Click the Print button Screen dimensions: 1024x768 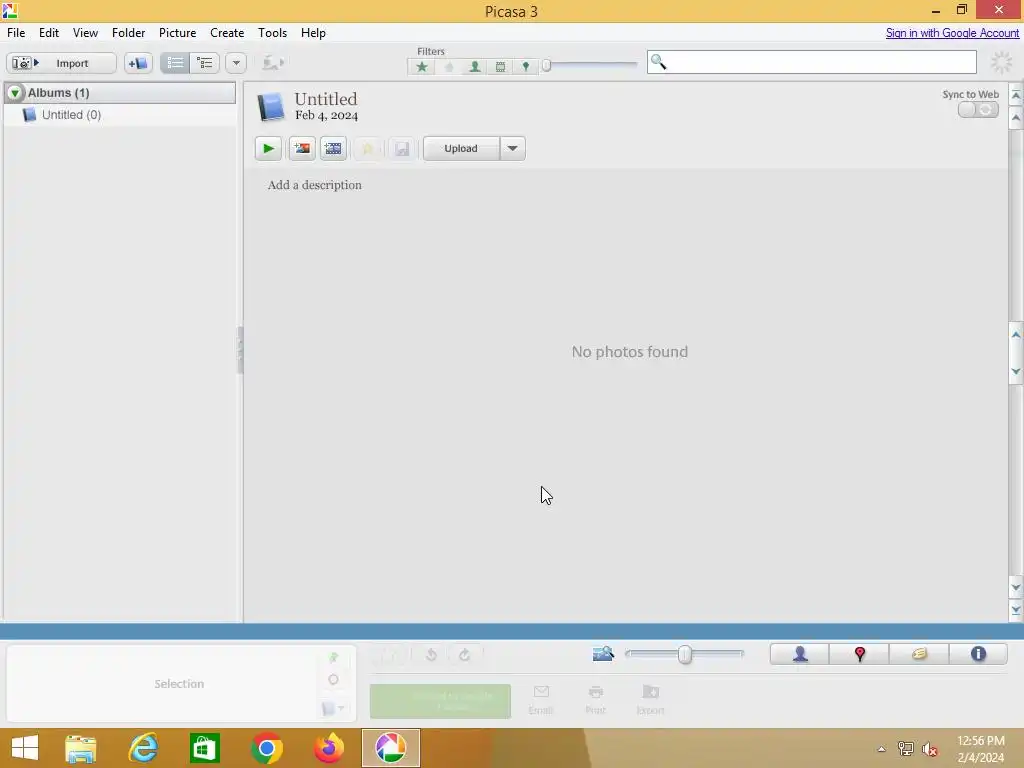595,700
